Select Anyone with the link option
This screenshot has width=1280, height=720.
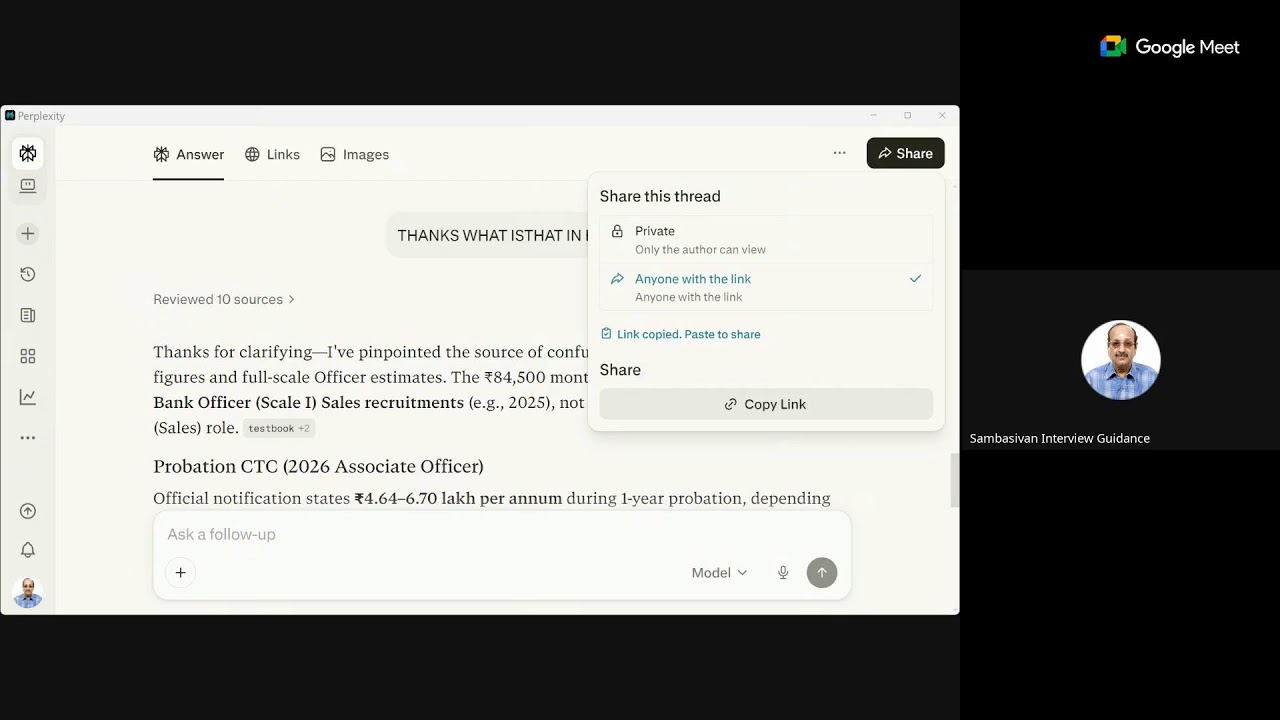click(x=766, y=287)
